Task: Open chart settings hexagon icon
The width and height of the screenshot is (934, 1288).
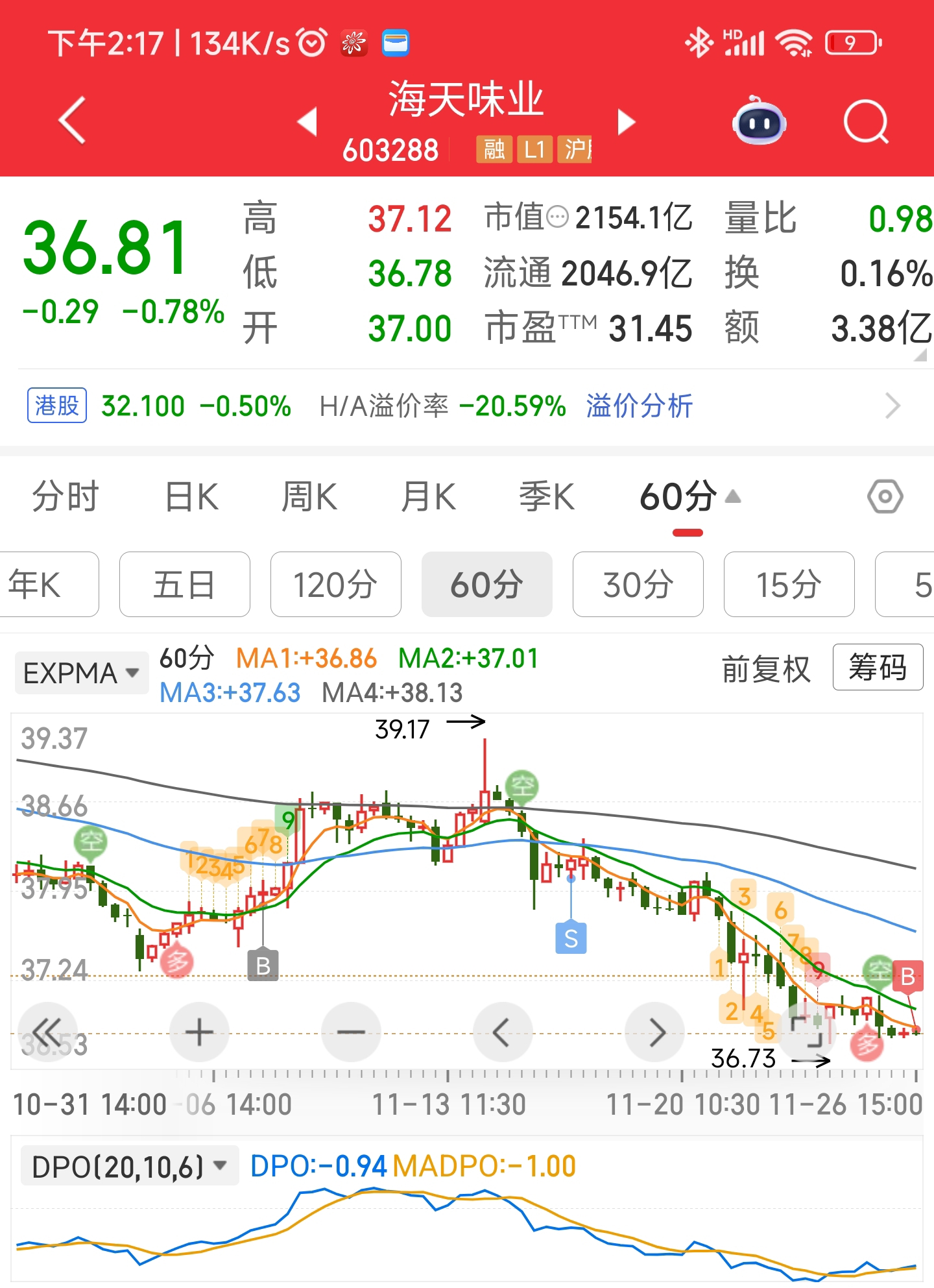Action: [x=885, y=497]
